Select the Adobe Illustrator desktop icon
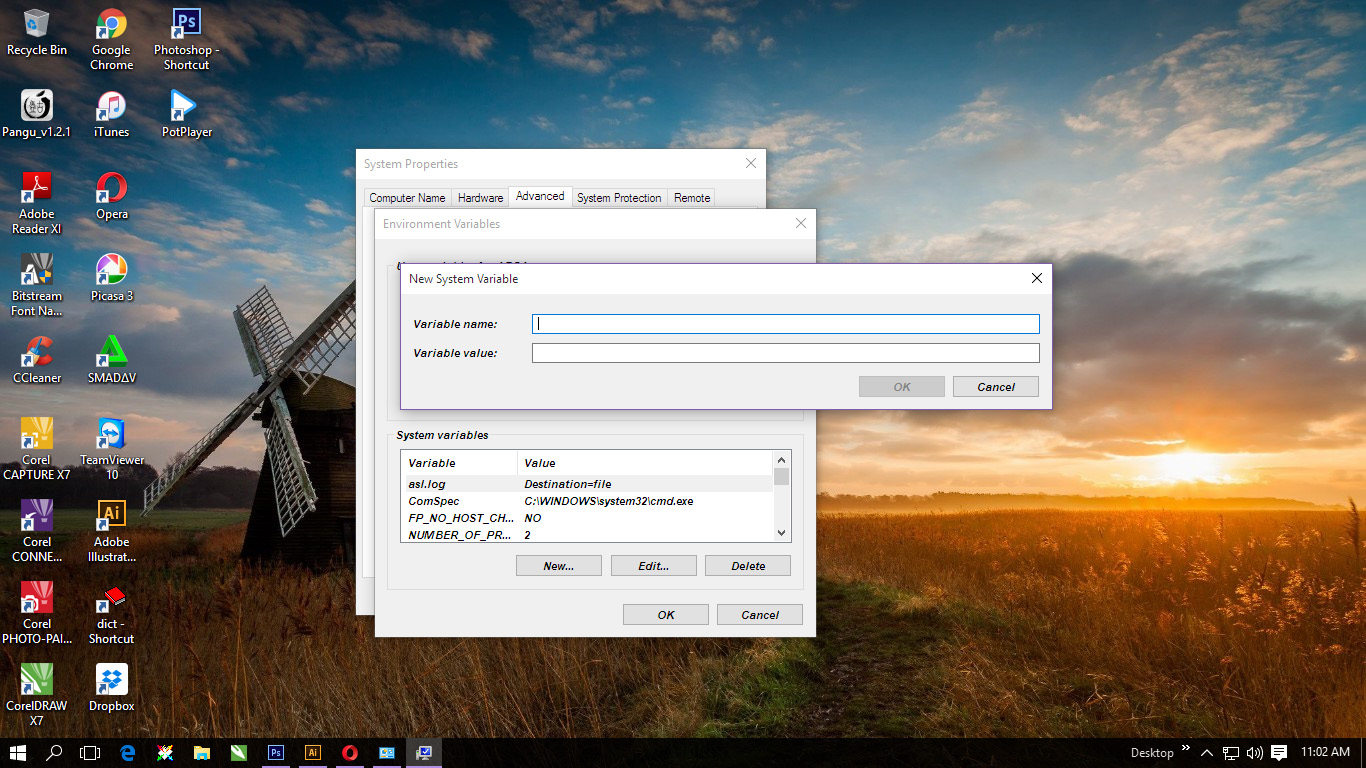The height and width of the screenshot is (768, 1366). [x=111, y=531]
